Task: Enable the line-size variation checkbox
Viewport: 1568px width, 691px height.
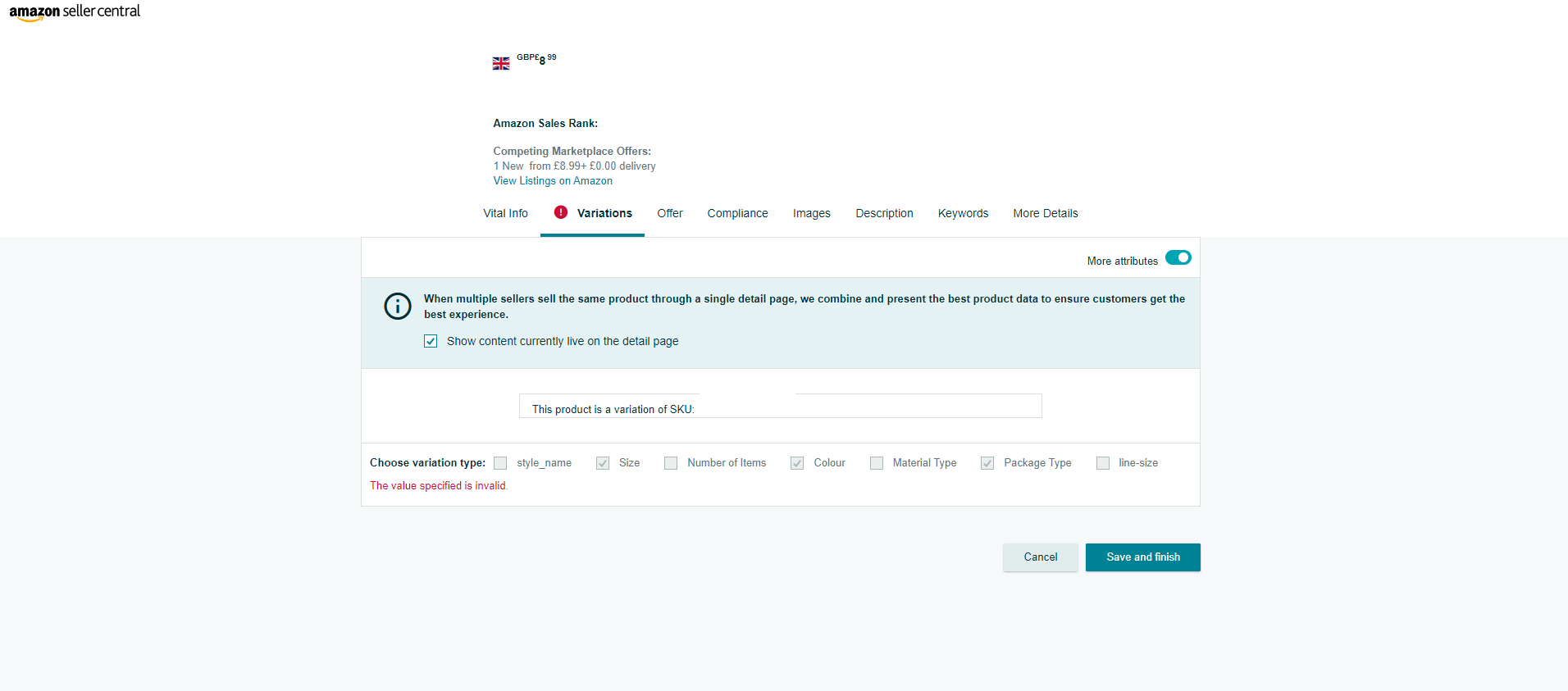Action: (x=1103, y=463)
